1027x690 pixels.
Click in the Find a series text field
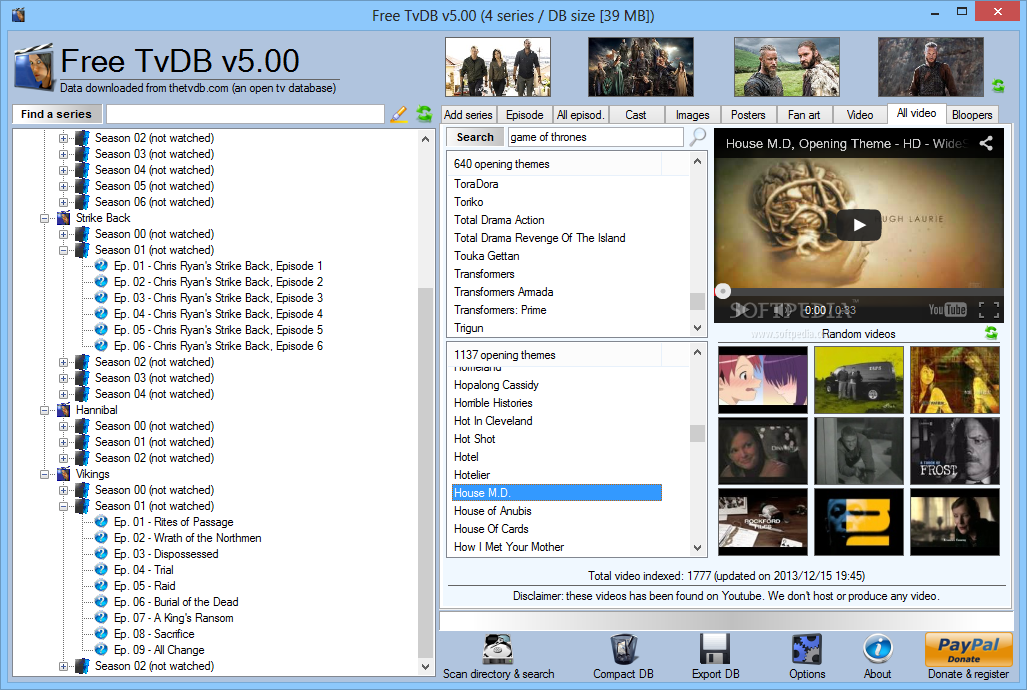[x=245, y=114]
